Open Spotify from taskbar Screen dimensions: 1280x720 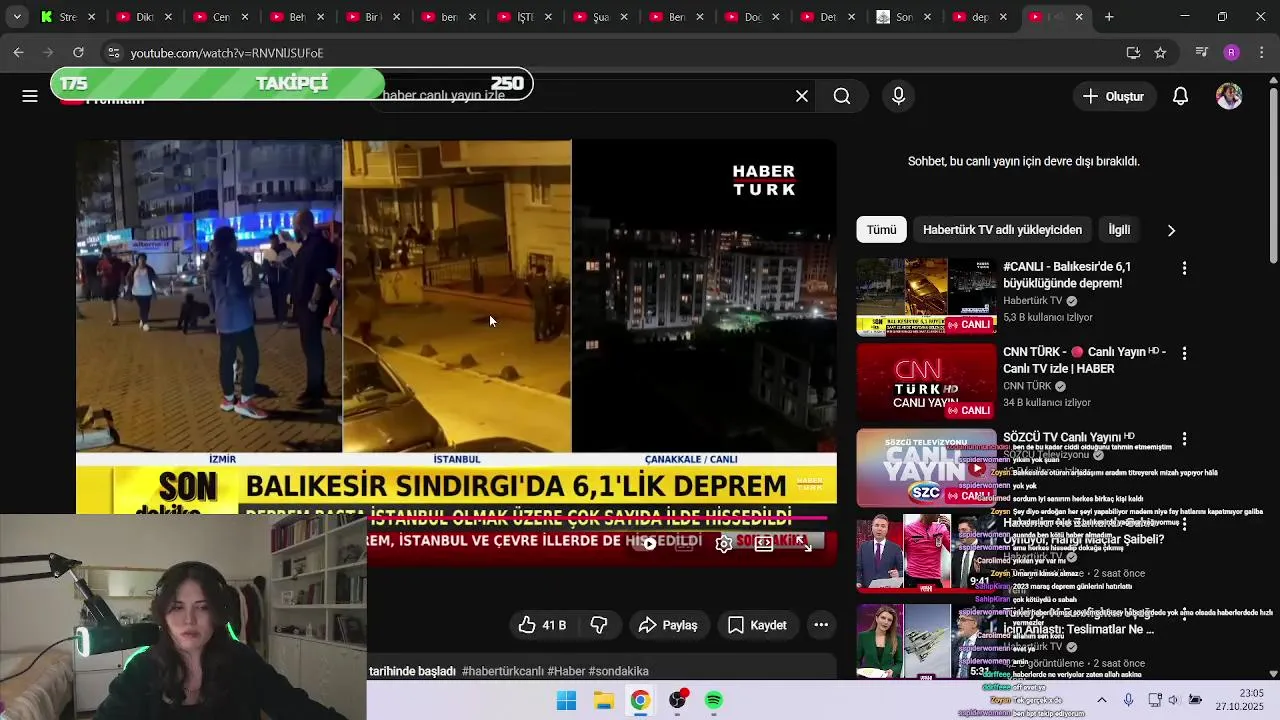pos(714,700)
